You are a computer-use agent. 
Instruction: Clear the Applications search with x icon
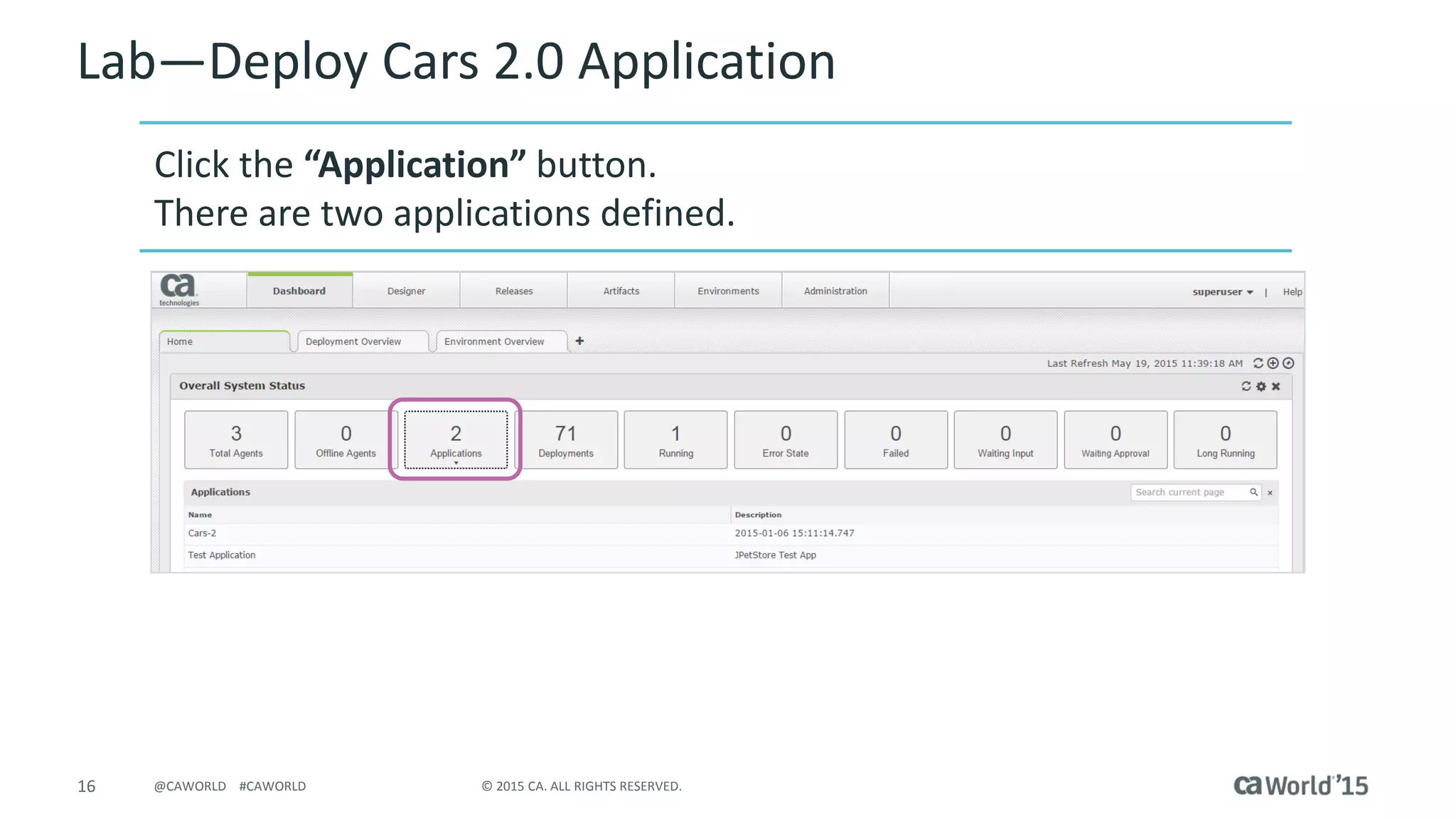coord(1270,493)
